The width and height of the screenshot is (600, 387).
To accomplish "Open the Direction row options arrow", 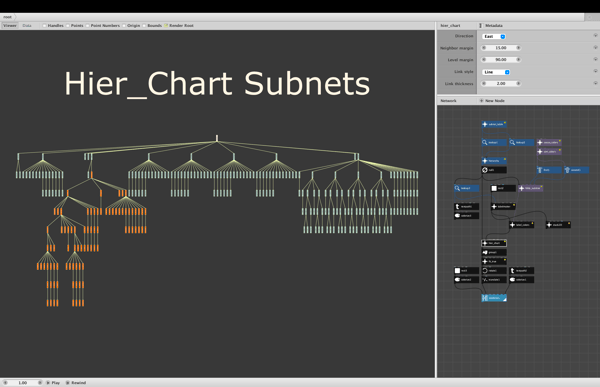I will [595, 36].
